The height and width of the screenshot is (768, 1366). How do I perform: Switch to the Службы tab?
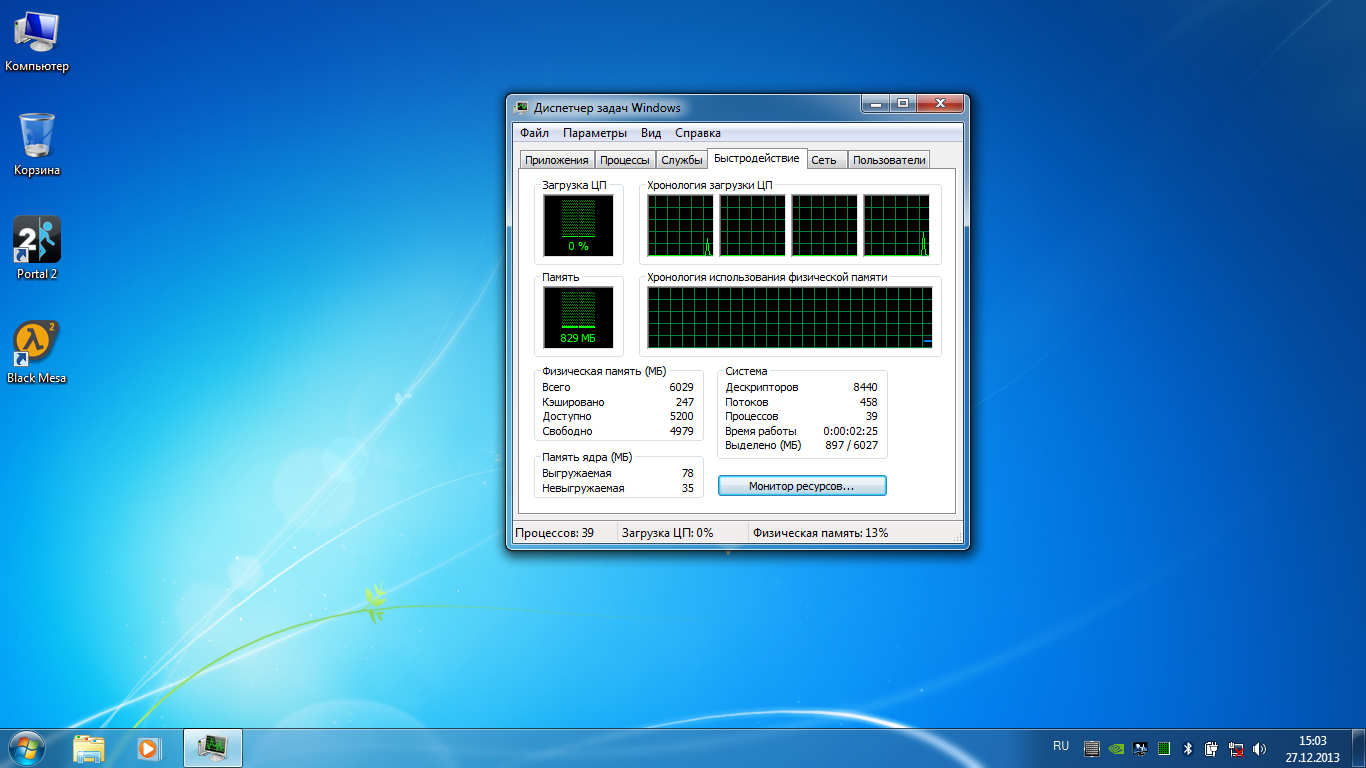tap(681, 160)
